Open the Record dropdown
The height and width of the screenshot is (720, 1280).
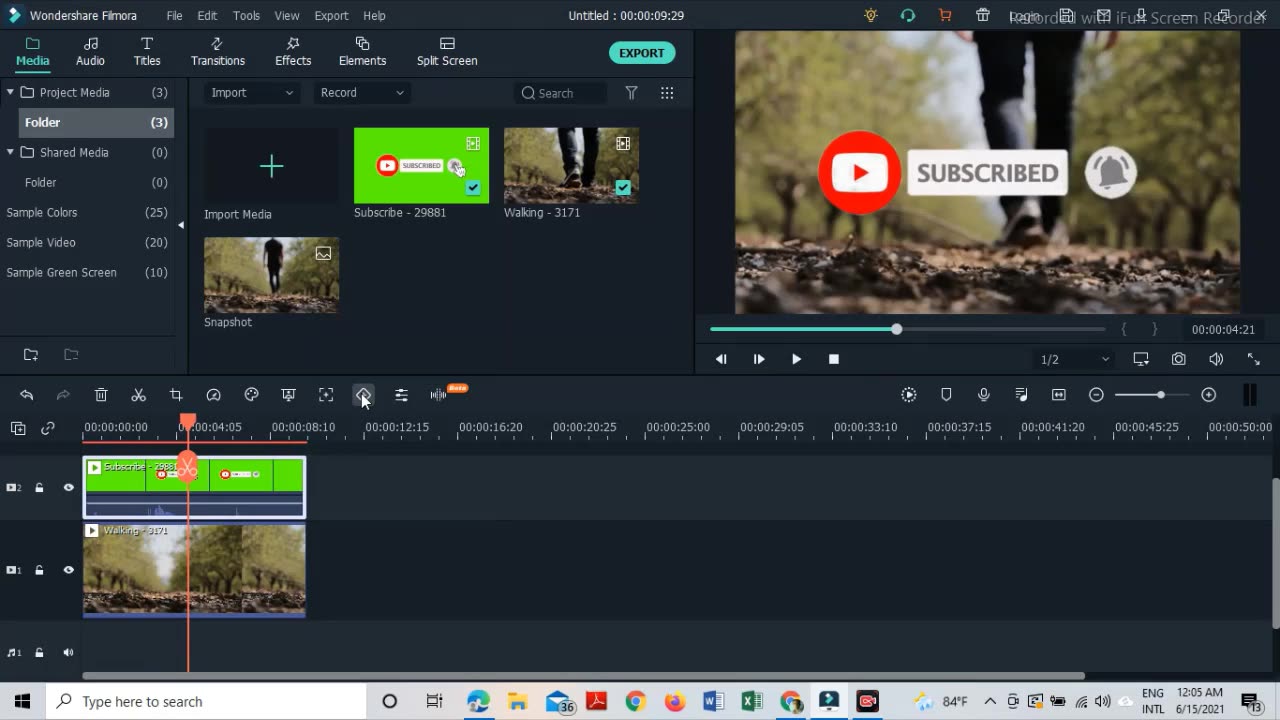pyautogui.click(x=362, y=93)
